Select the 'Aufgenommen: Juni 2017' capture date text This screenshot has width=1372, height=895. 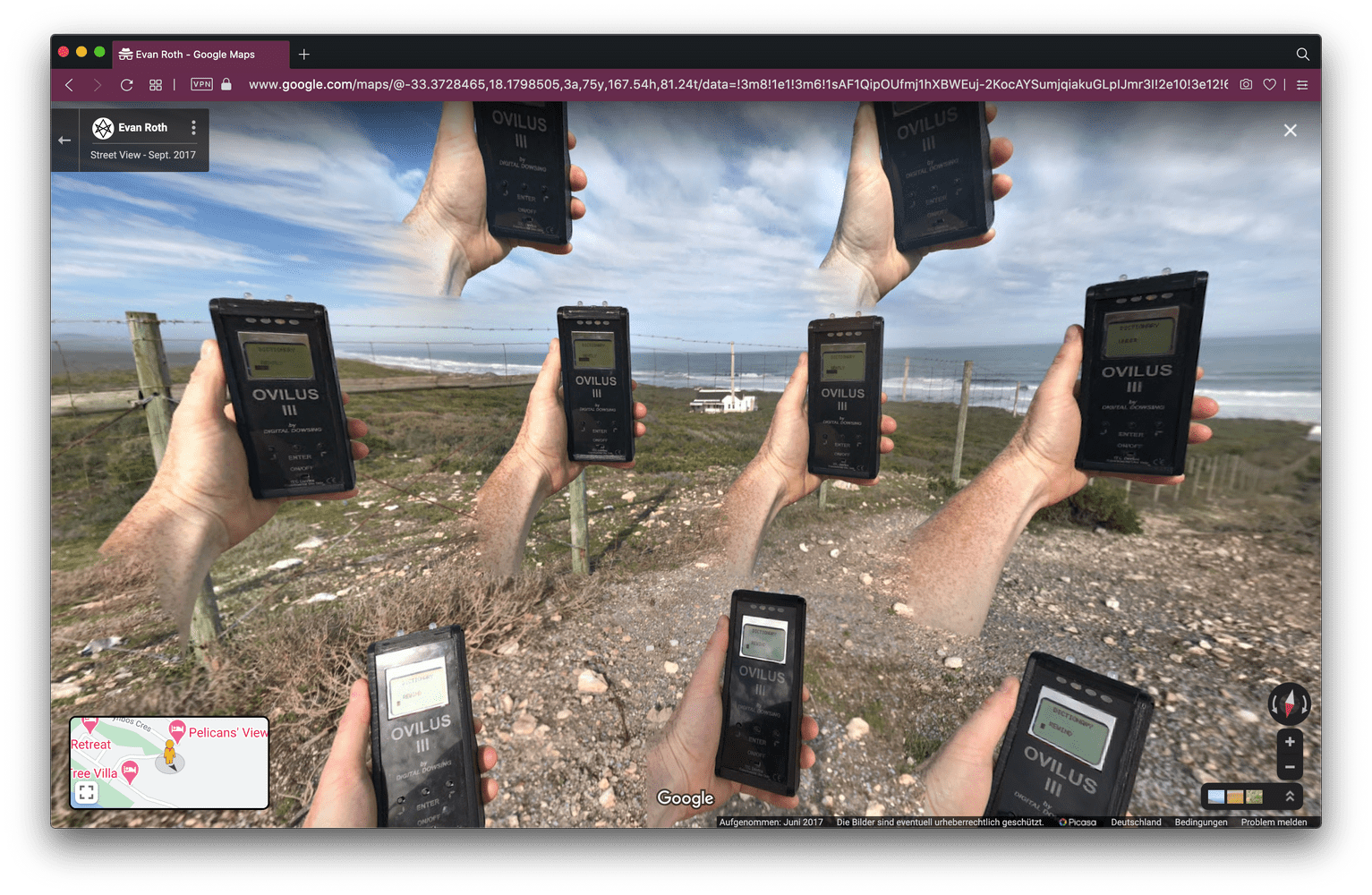click(771, 822)
